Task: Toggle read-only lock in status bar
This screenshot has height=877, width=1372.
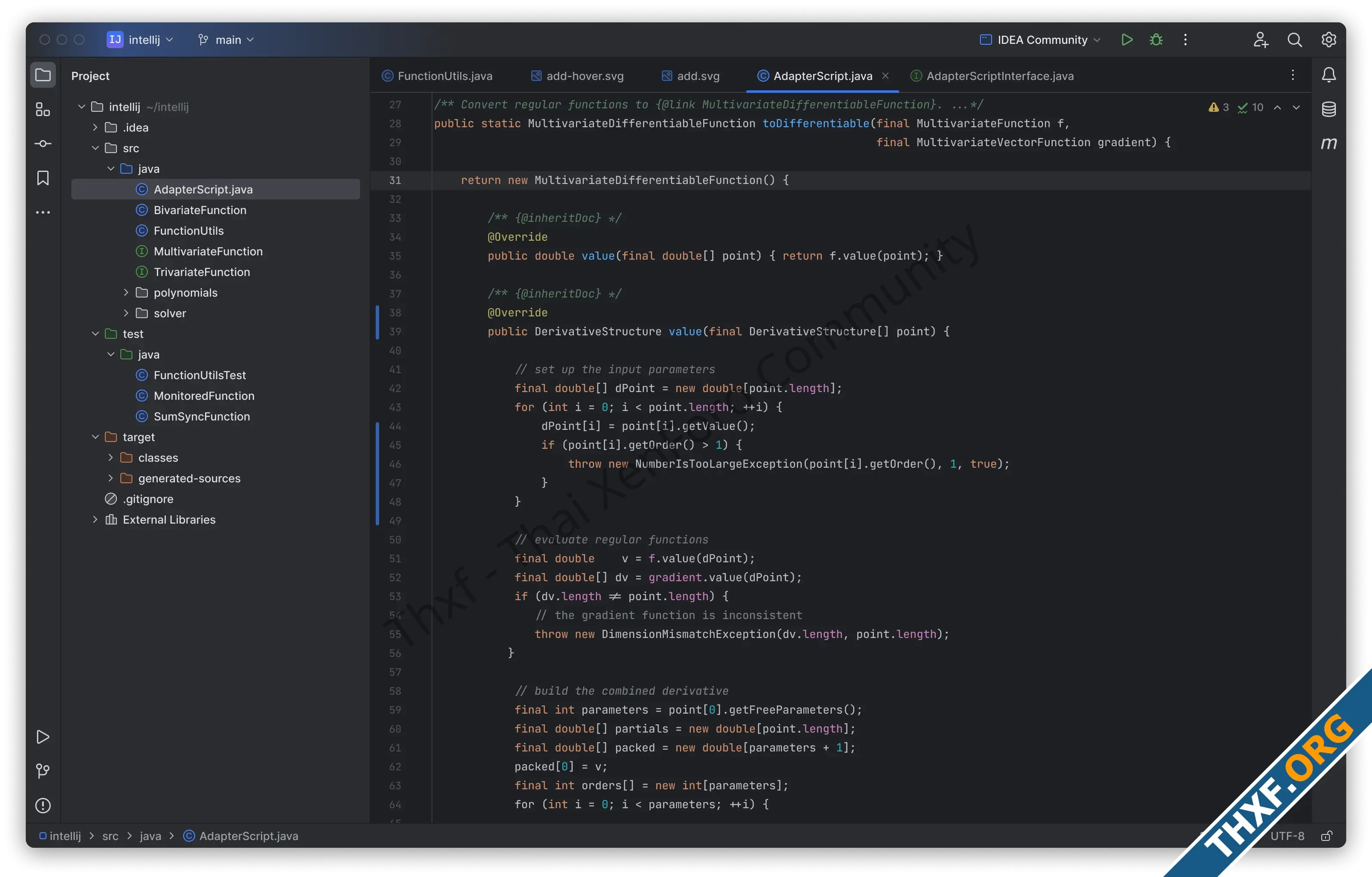Action: coord(1326,836)
